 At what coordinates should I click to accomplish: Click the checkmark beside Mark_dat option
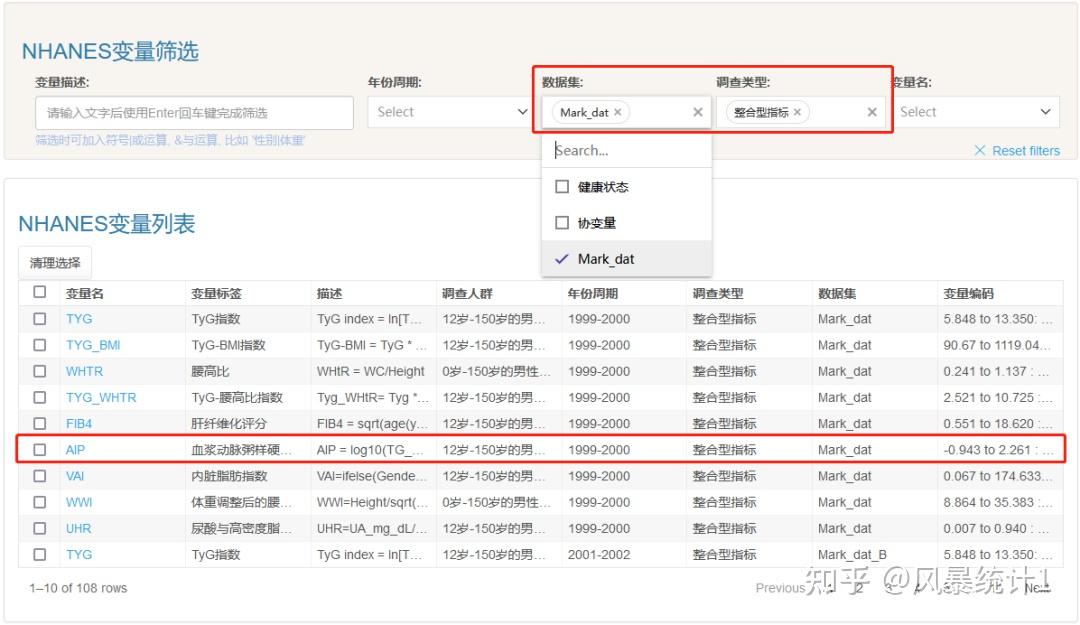click(561, 258)
